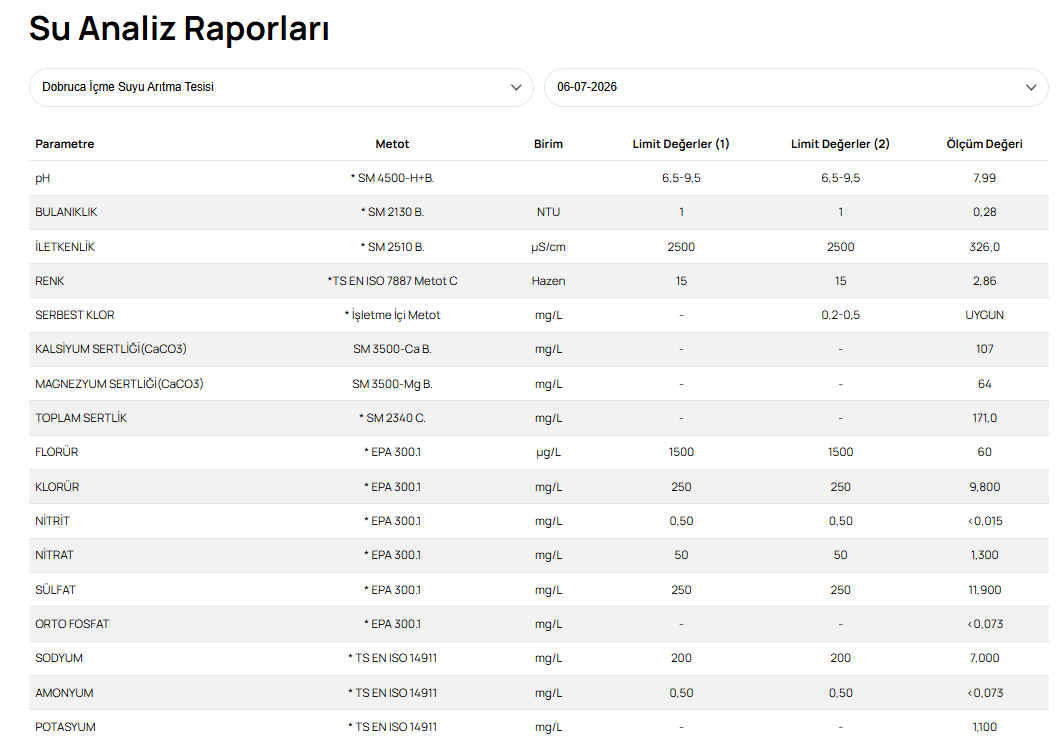Click the TS EN ISO 7887 Metot C cell
Viewport: 1057px width, 736px height.
click(x=392, y=281)
